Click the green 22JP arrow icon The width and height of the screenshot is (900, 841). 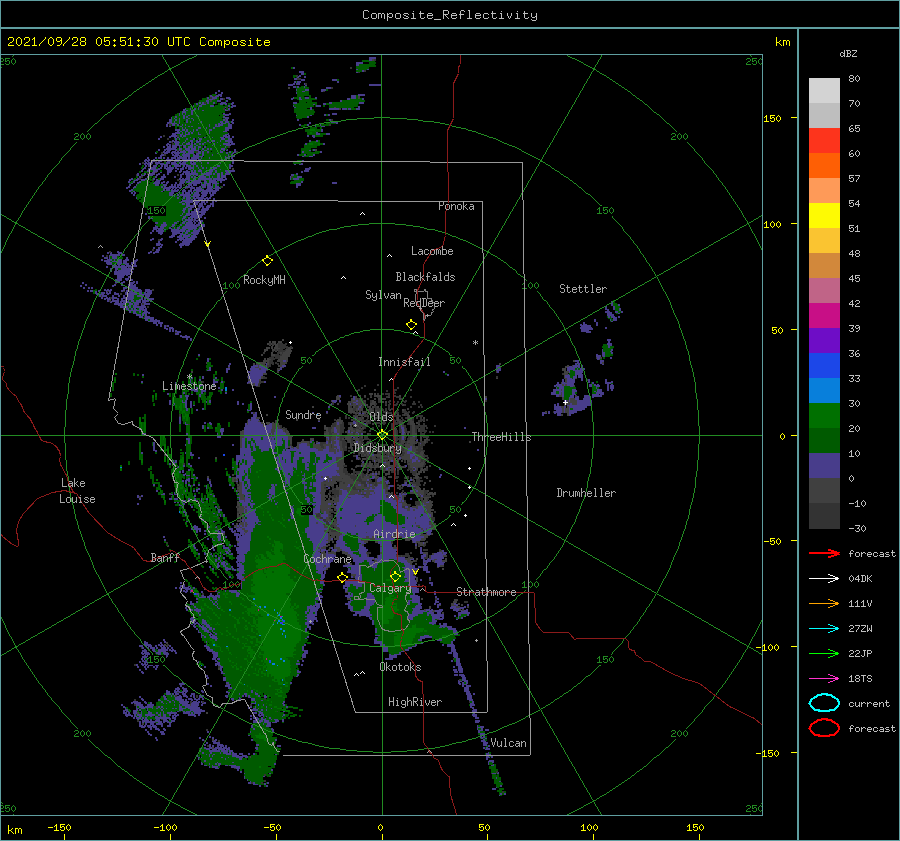coord(824,653)
